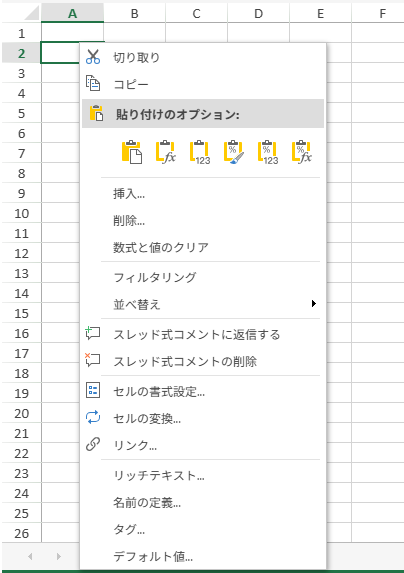Click the Format Cells list icon
This screenshot has height=573, width=404.
93,390
